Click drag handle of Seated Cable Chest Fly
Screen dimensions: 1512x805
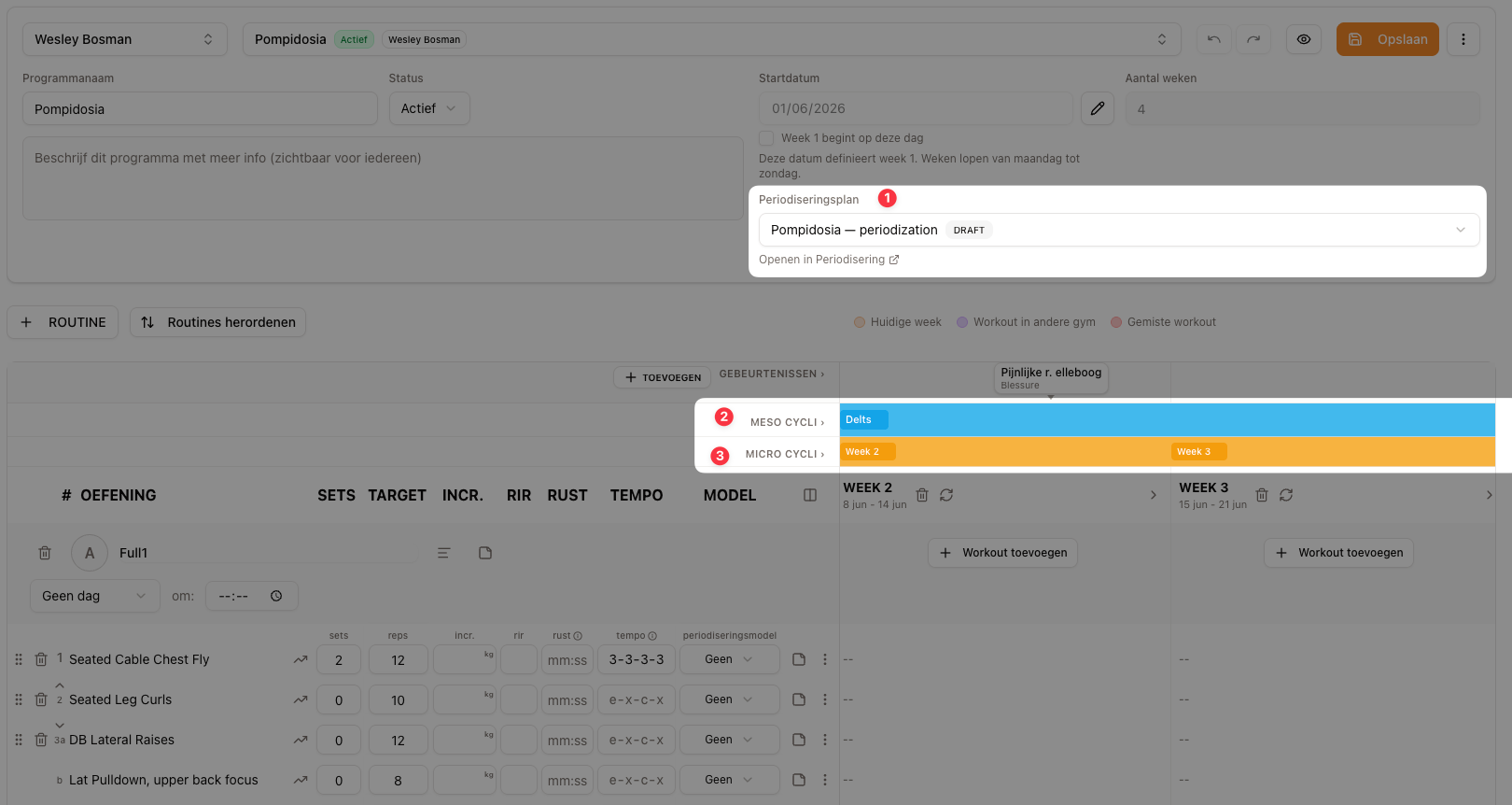point(19,659)
